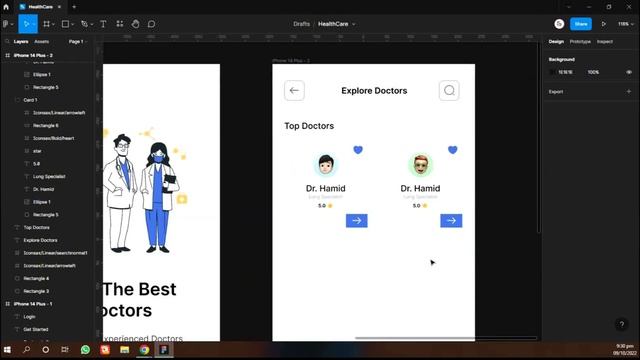Click the Home icon in the tab bar
The width and height of the screenshot is (640, 360).
pos(6,7)
